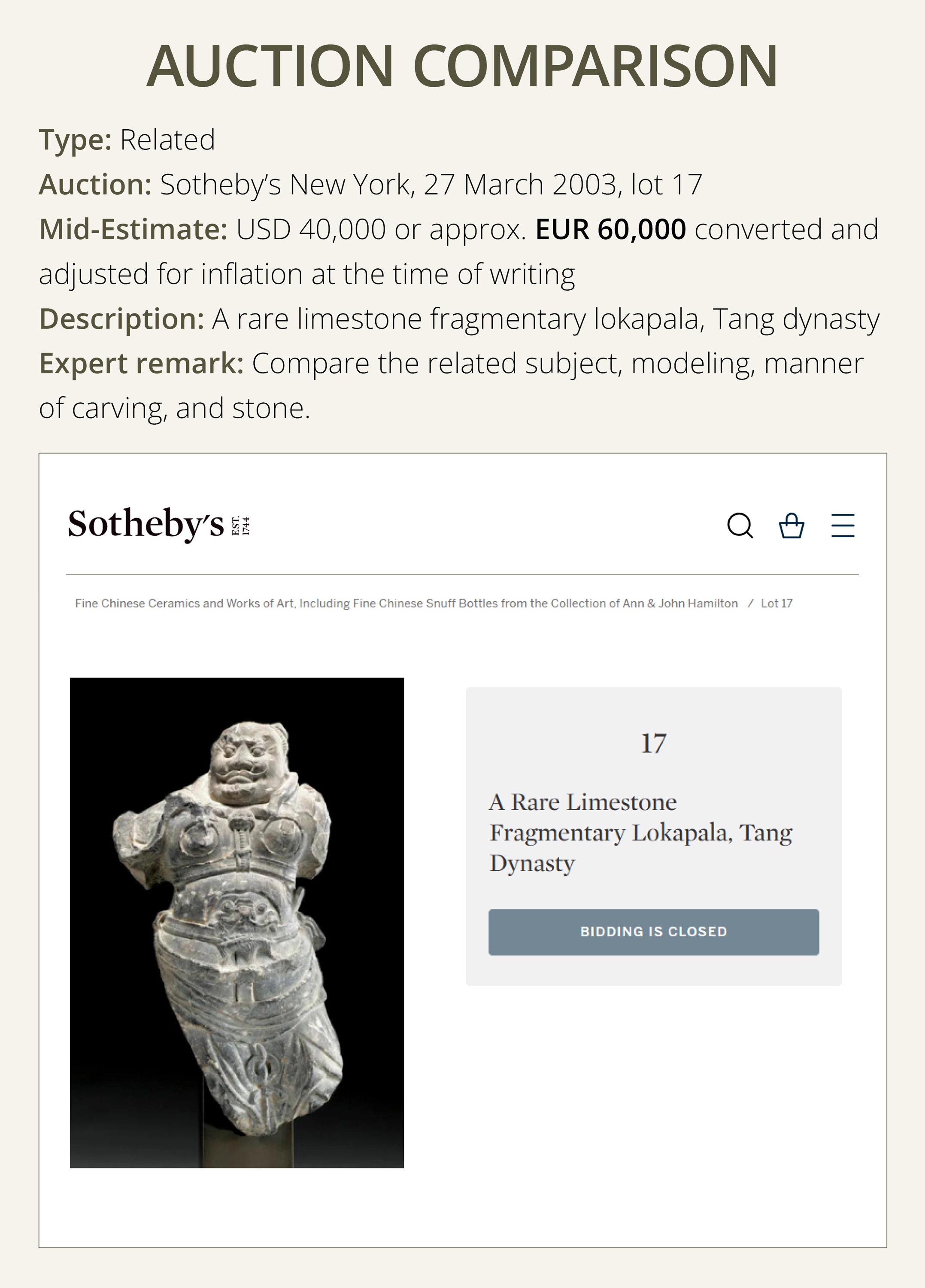925x1288 pixels.
Task: Click the EST. 1744 emblem beside logo
Action: [241, 526]
